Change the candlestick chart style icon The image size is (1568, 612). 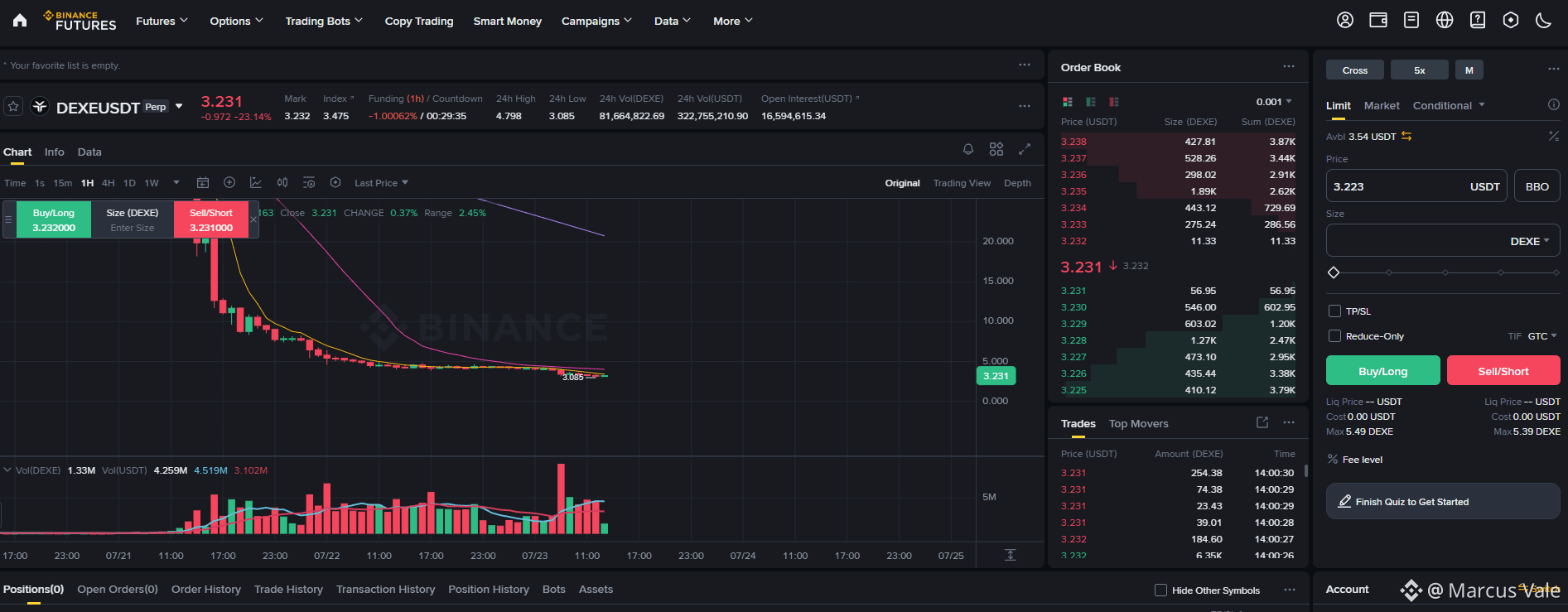pyautogui.click(x=282, y=183)
